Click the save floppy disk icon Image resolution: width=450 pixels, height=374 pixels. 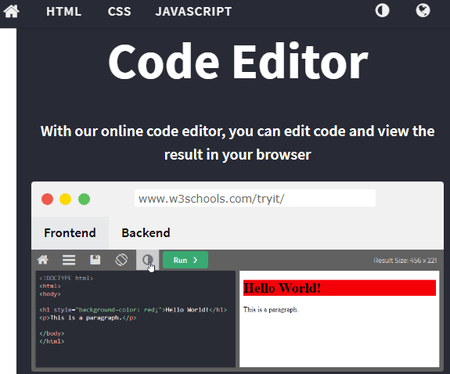point(95,260)
